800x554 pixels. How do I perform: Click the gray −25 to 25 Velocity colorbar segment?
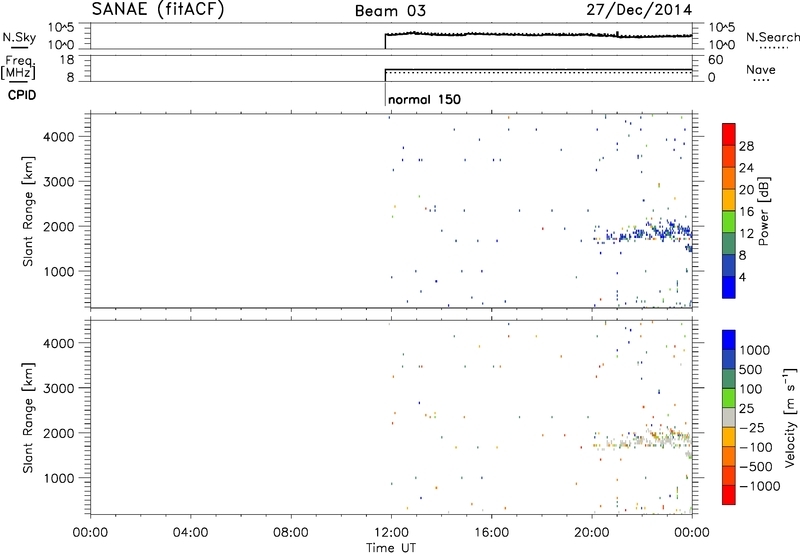click(729, 418)
